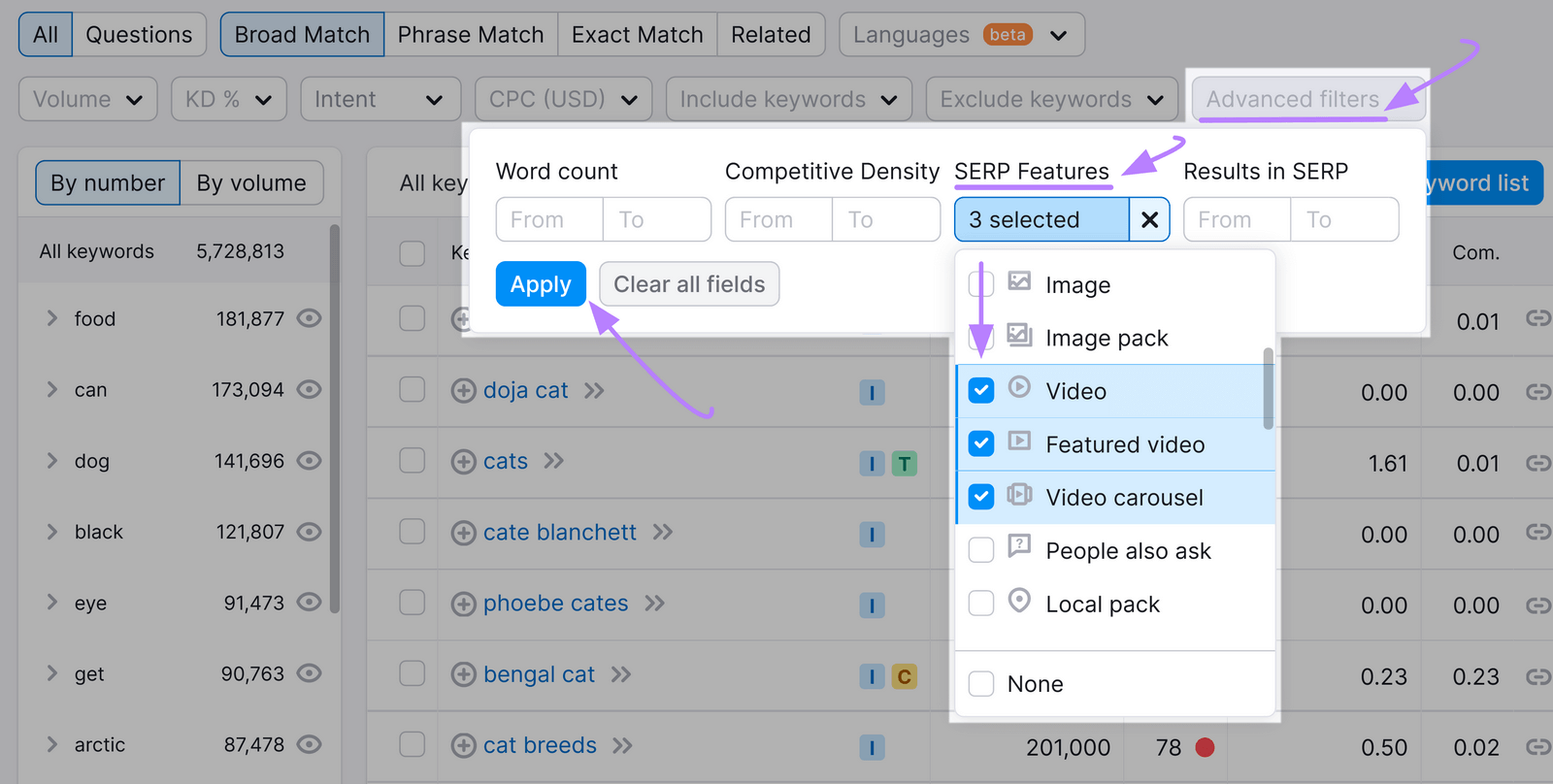Click the plus icon beside doja cat
The width and height of the screenshot is (1553, 784).
tap(463, 391)
